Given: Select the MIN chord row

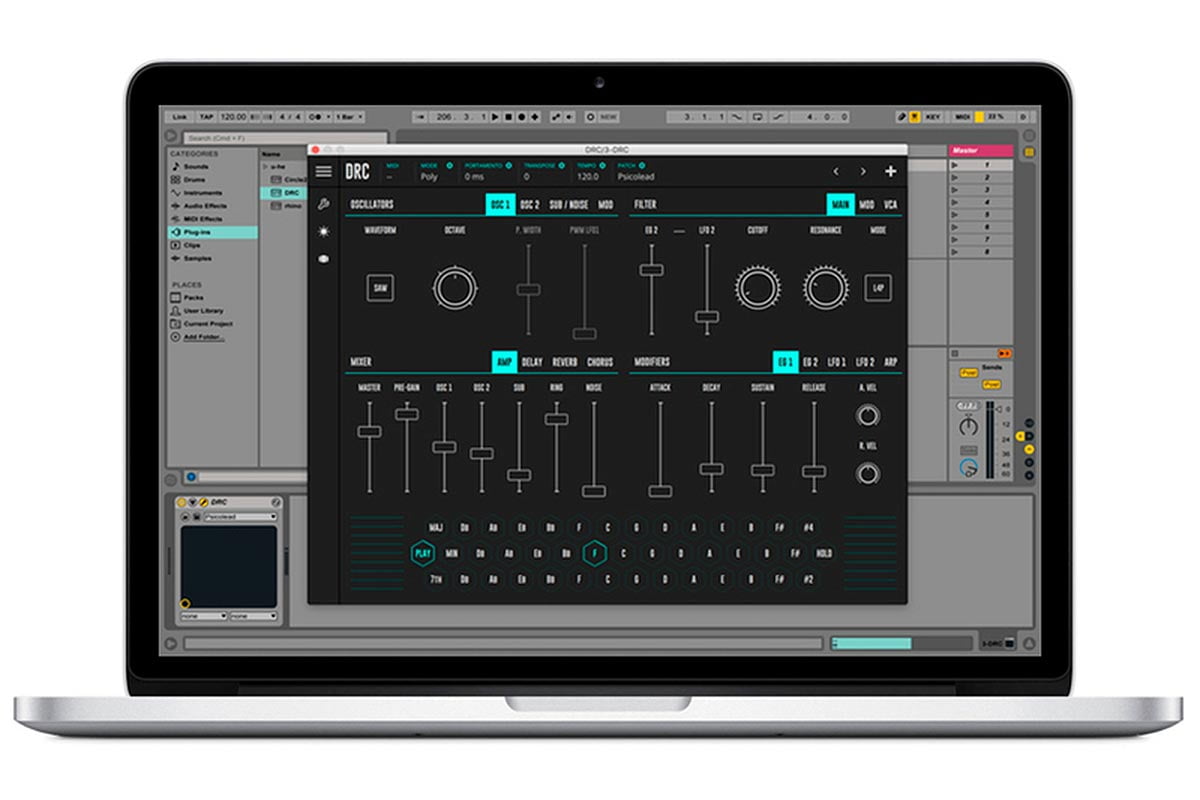Looking at the screenshot, I should point(452,553).
